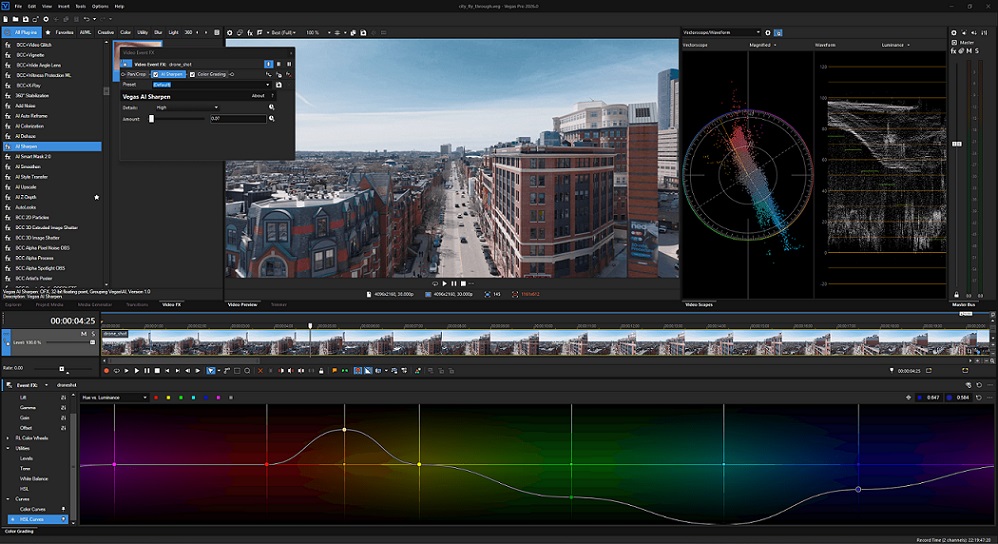The image size is (998, 544).
Task: Adjust the AI Sharpen Amount slider handle
Action: [151, 119]
